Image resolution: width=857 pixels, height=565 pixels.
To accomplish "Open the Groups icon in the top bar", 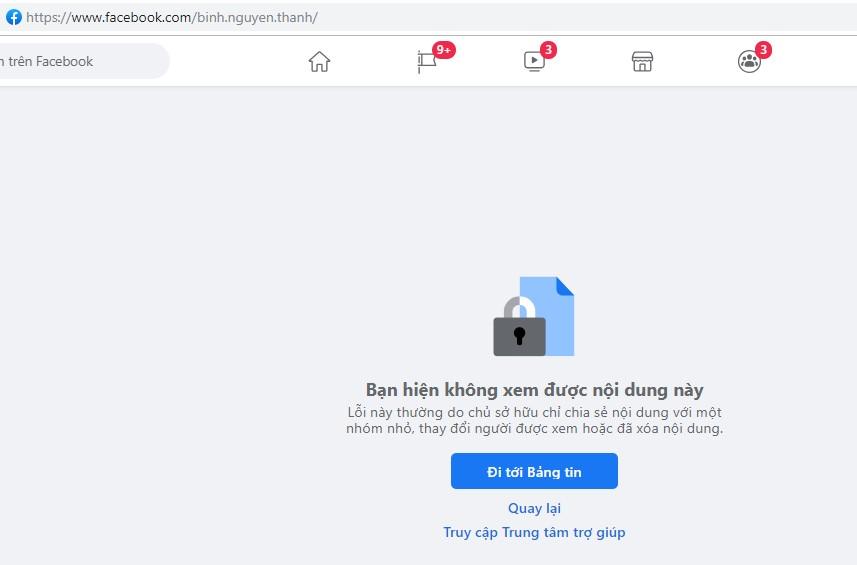I will (x=749, y=61).
